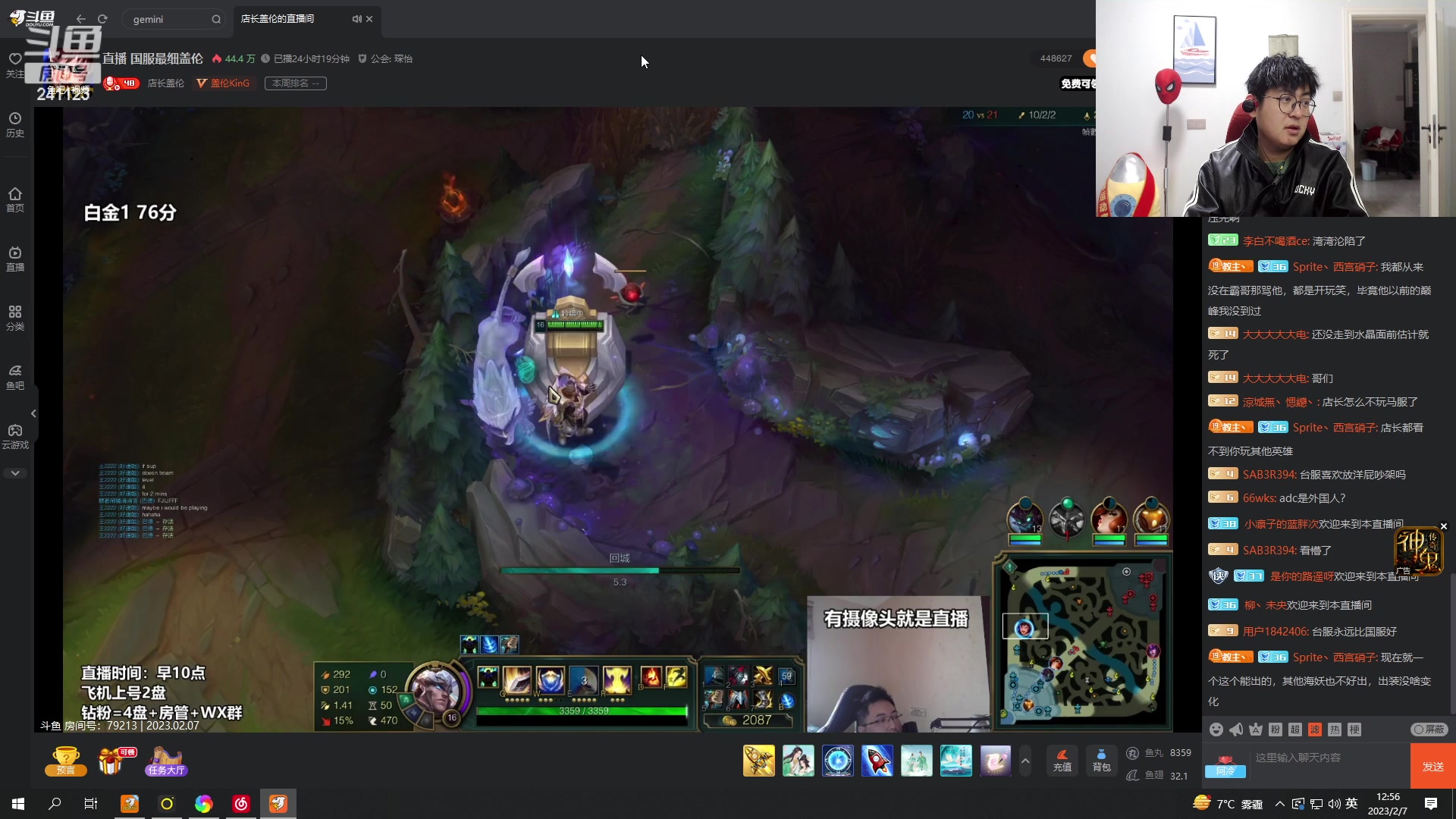The image size is (1456, 819).
Task: Click the voice level 48 microphone badge
Action: 121,83
